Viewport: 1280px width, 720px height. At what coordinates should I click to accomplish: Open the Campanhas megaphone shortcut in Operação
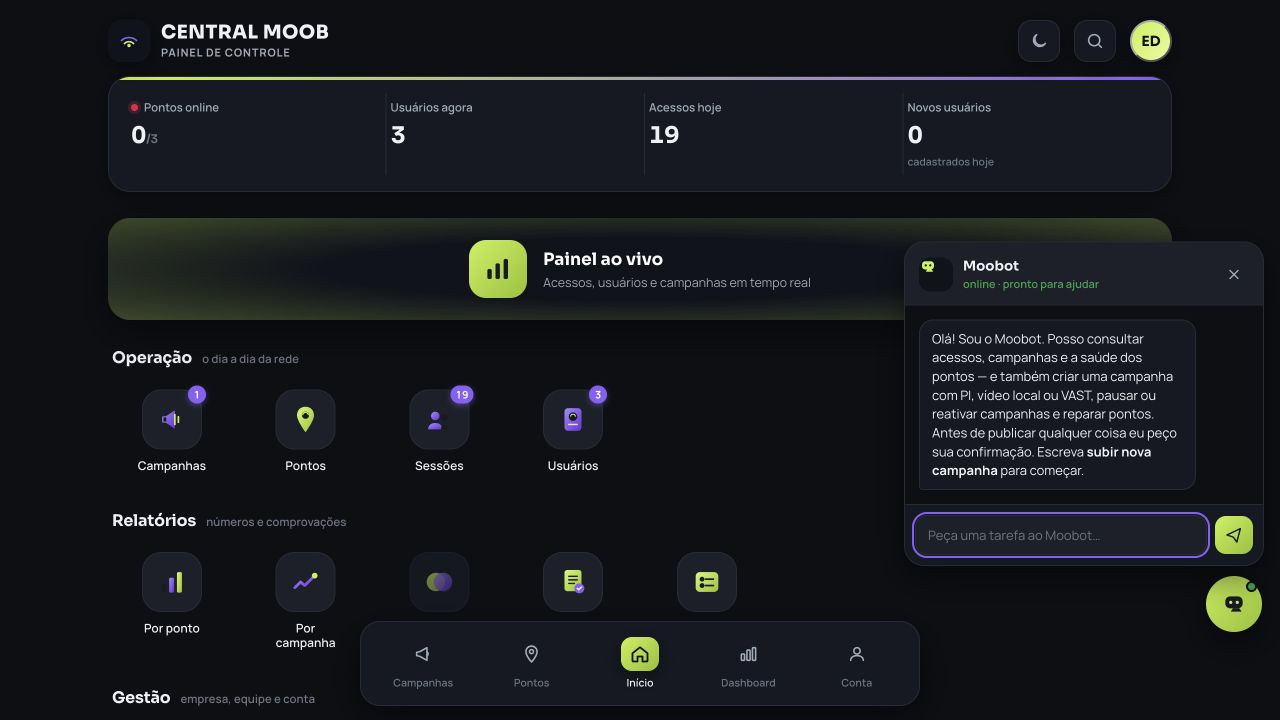point(172,419)
